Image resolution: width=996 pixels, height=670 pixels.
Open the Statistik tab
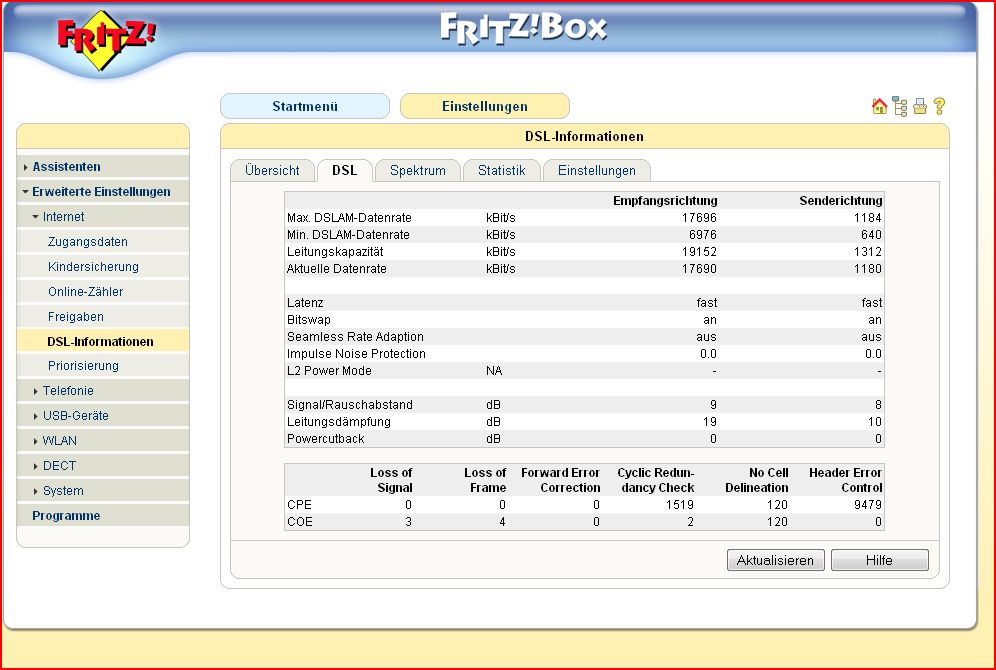501,171
